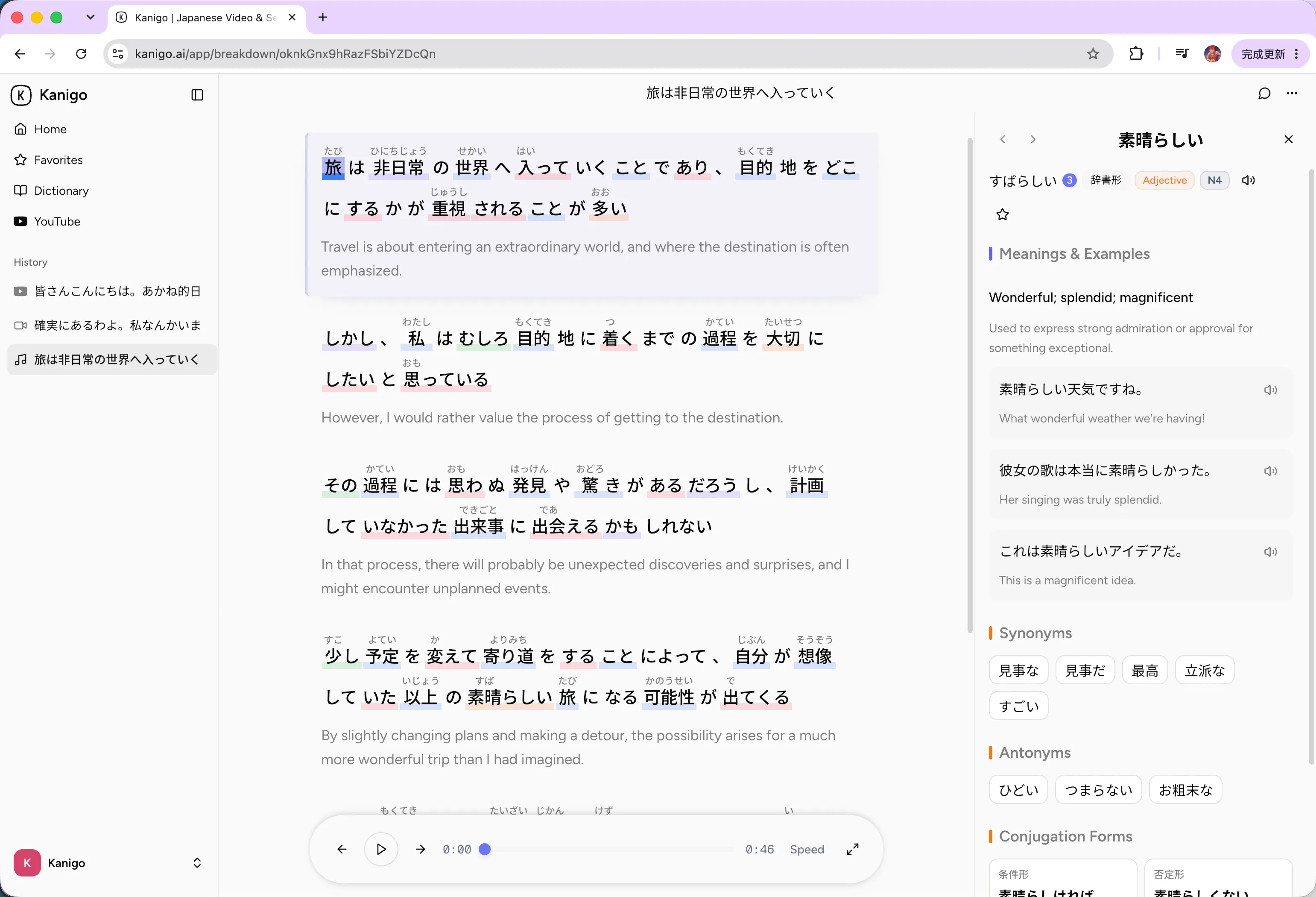The height and width of the screenshot is (897, 1316).
Task: Open history item 確実にあるわよ。私なんかいま
Action: (112, 325)
